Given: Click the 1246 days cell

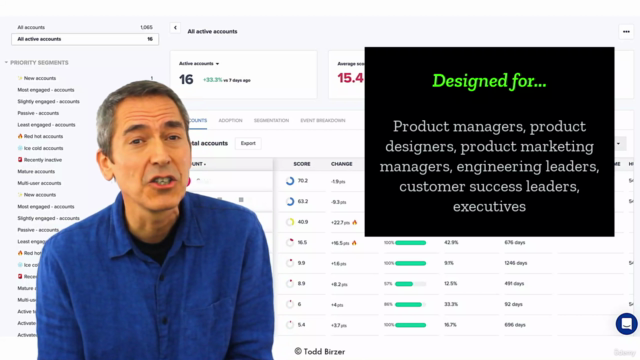Looking at the screenshot, I should pyautogui.click(x=516, y=263).
